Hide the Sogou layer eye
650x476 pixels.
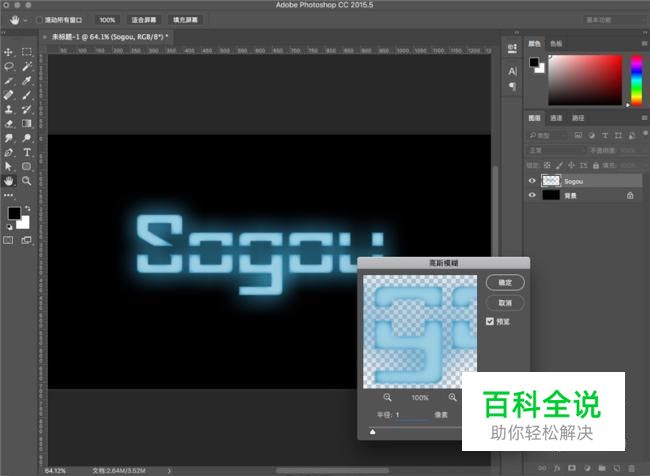coord(532,181)
